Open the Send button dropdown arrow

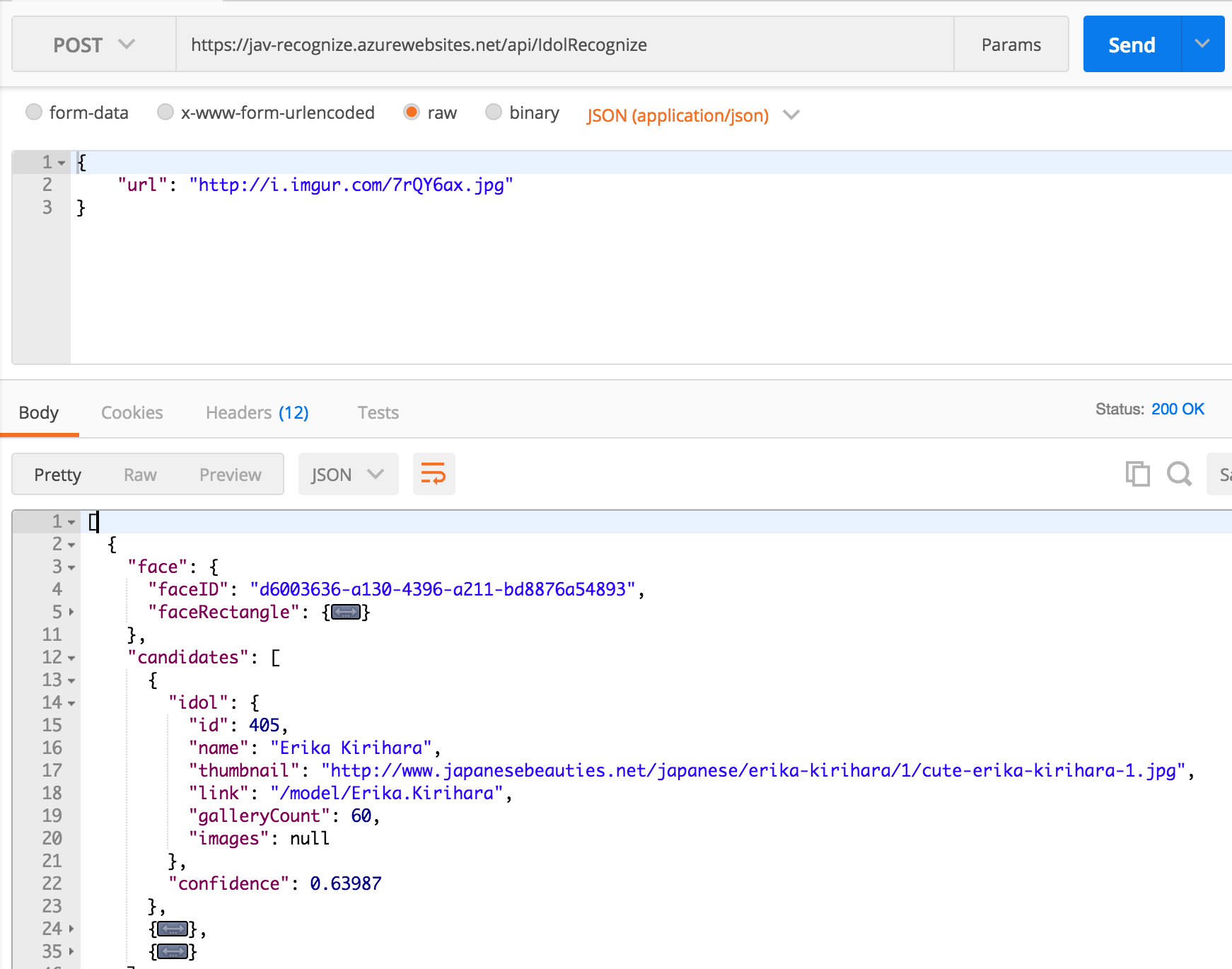coord(1202,45)
